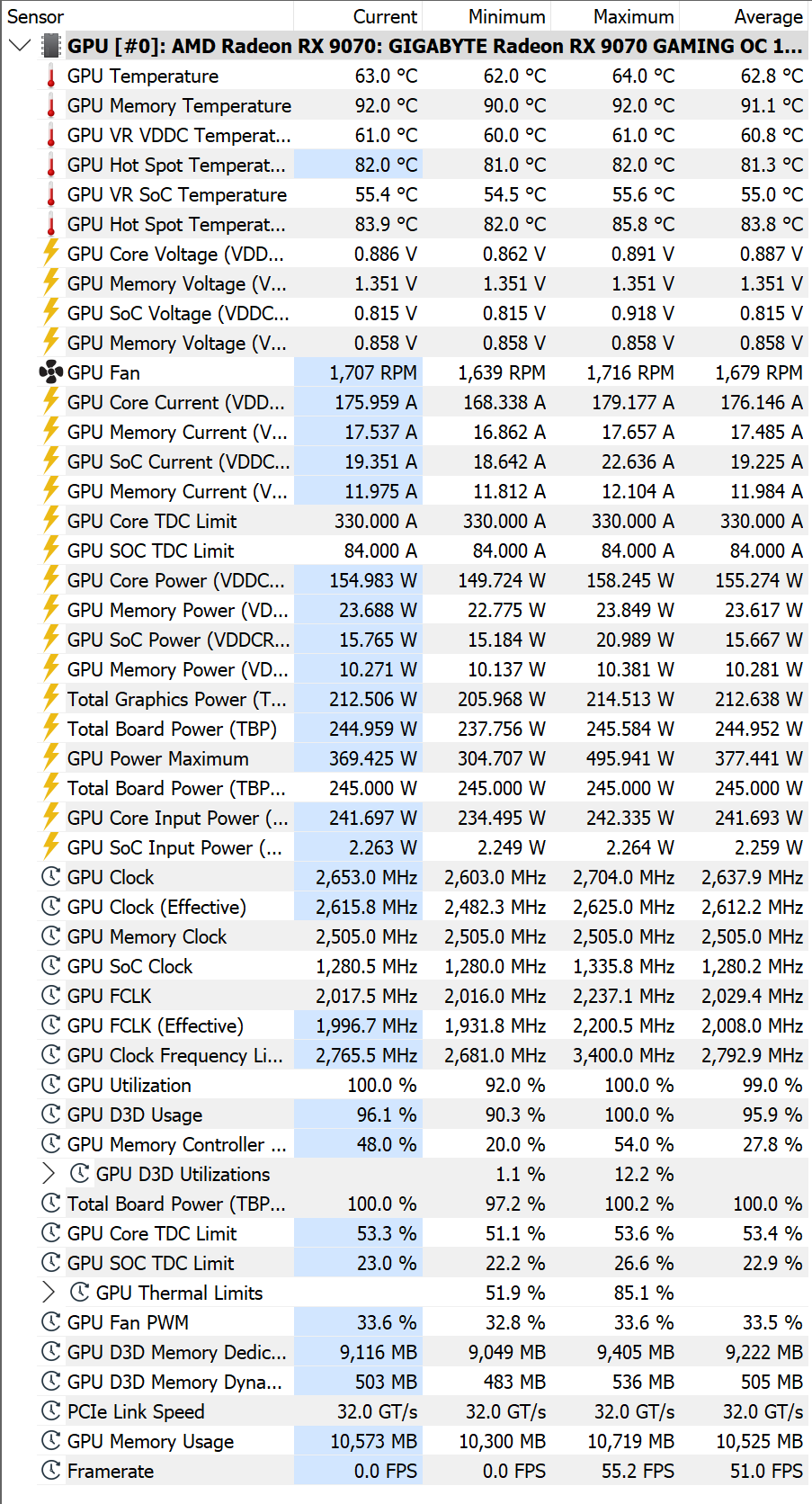Click current value 175.959 A of GPU Core Current
Screen dimensions: 812x1504
tap(376, 402)
